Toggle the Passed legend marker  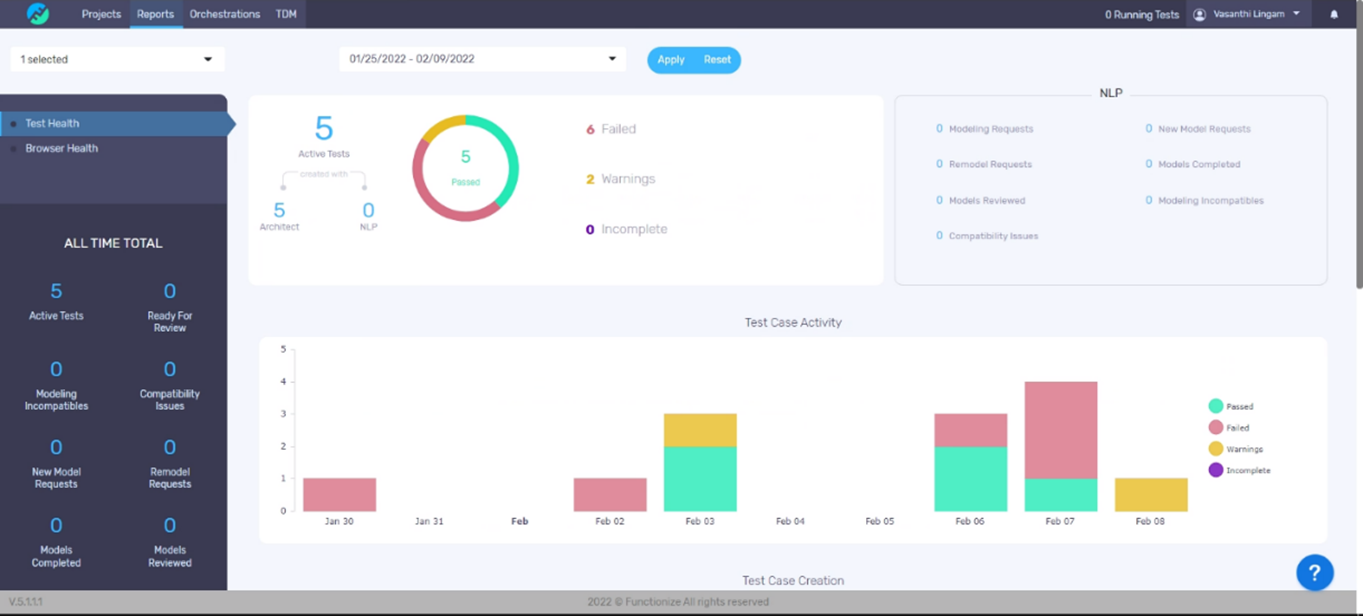click(x=1215, y=406)
